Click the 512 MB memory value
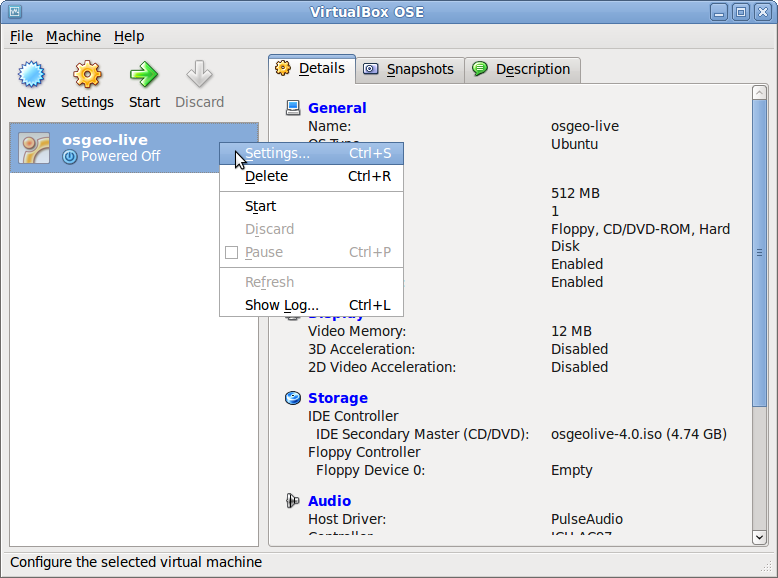The width and height of the screenshot is (778, 578). (x=575, y=193)
